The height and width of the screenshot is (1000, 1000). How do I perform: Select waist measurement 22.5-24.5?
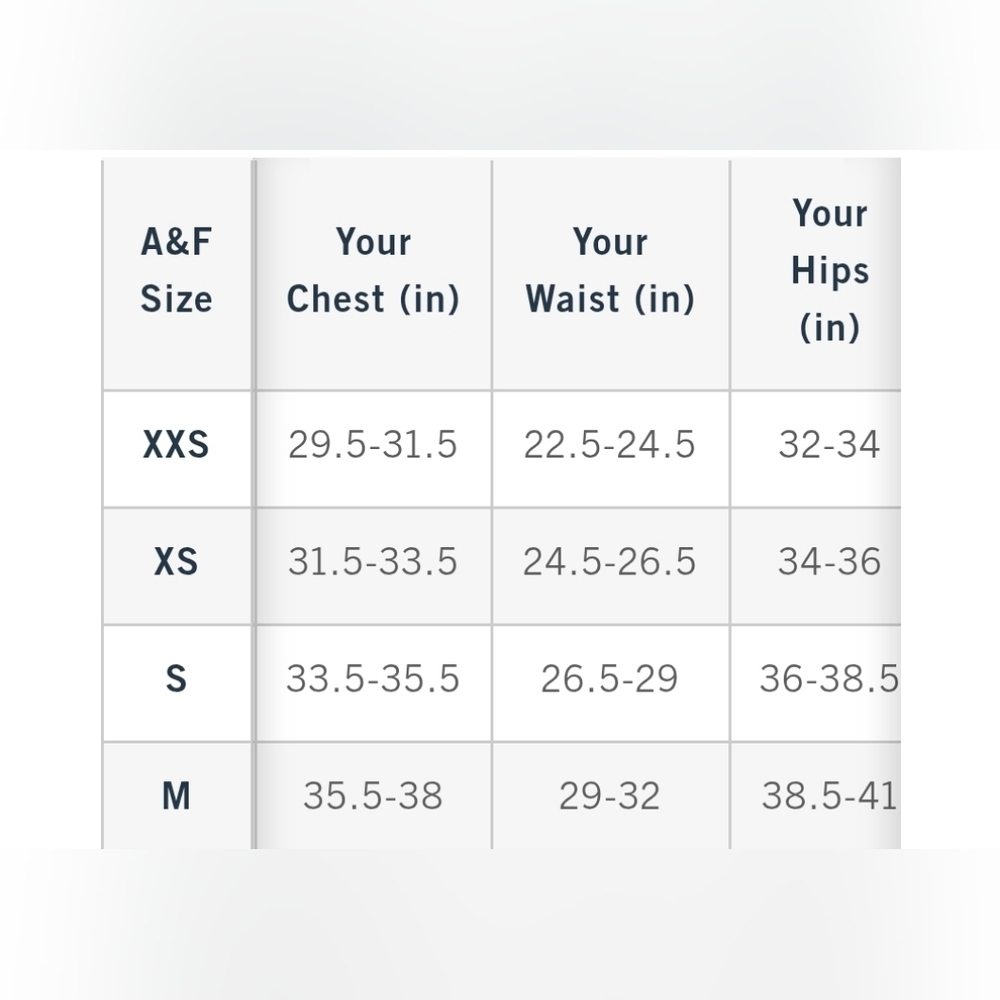[x=610, y=444]
